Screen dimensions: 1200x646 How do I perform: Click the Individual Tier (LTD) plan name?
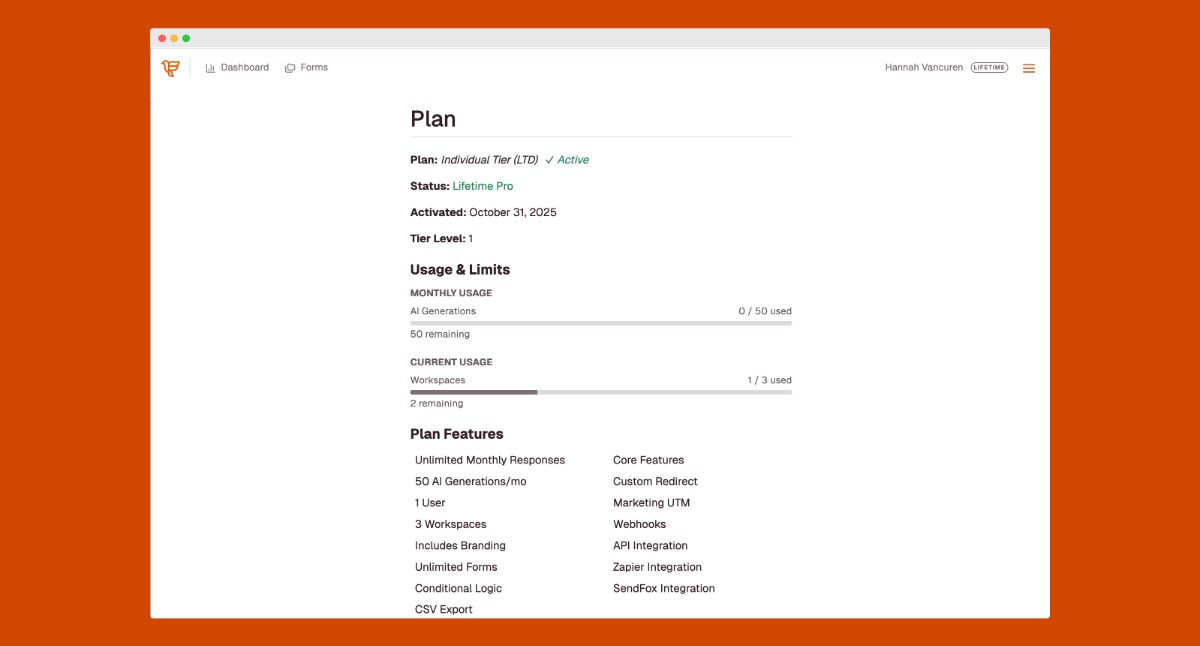(x=489, y=160)
